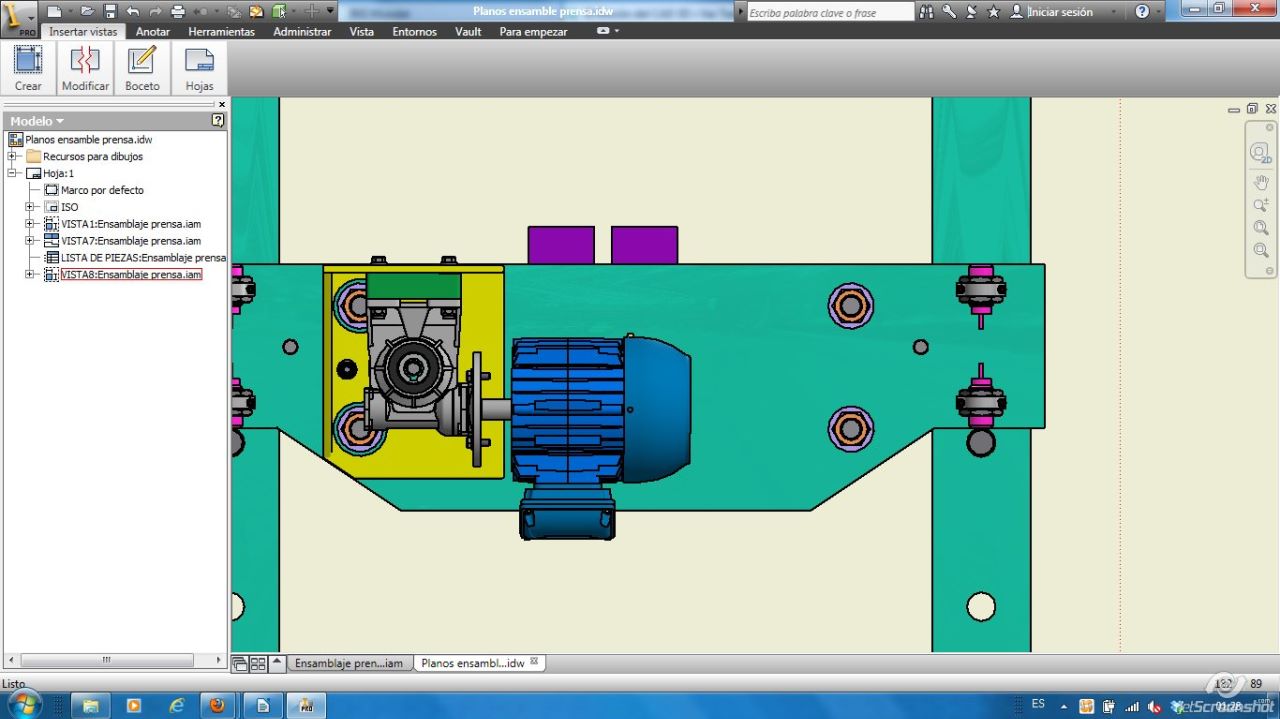Click the Save diskette icon

tap(110, 11)
